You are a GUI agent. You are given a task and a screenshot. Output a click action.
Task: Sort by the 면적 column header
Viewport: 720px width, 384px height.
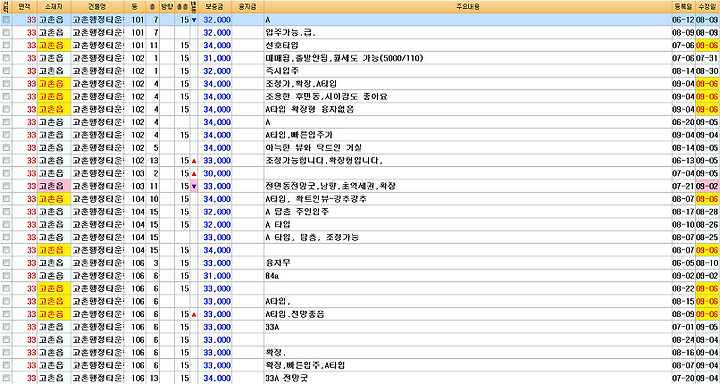pyautogui.click(x=24, y=7)
